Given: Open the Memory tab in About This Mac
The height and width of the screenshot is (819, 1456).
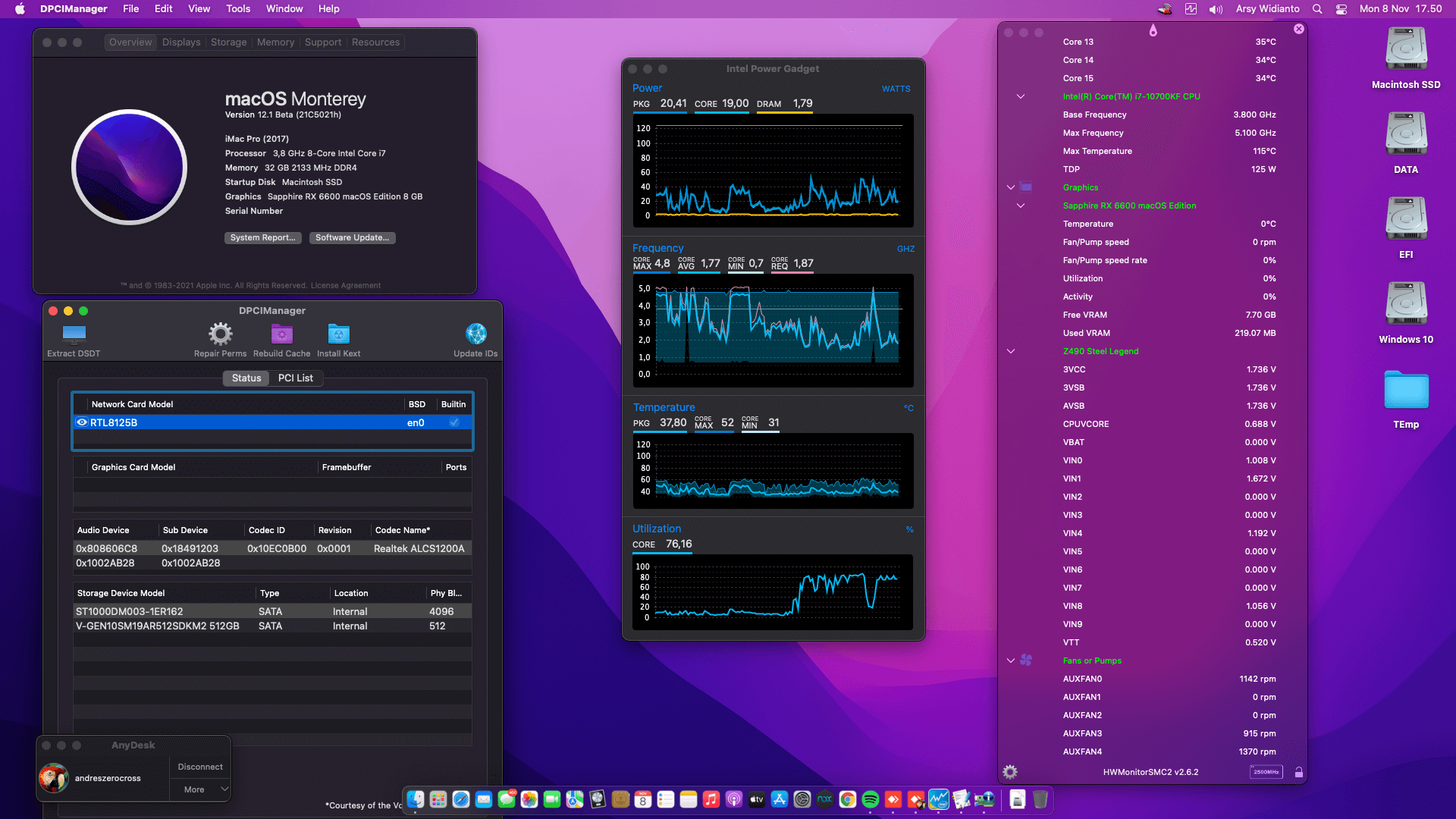Looking at the screenshot, I should click(x=275, y=42).
